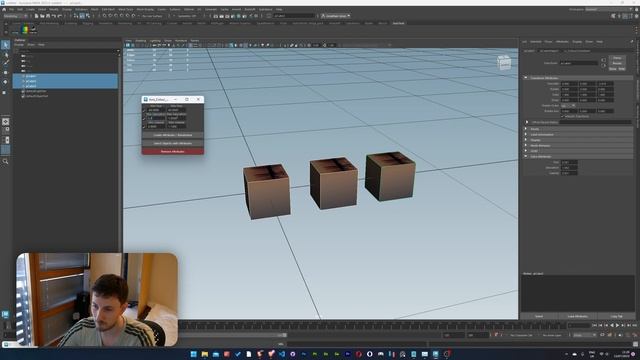Screen dimensions: 640x360
Task: Open the Create menu
Action: tap(30, 9)
